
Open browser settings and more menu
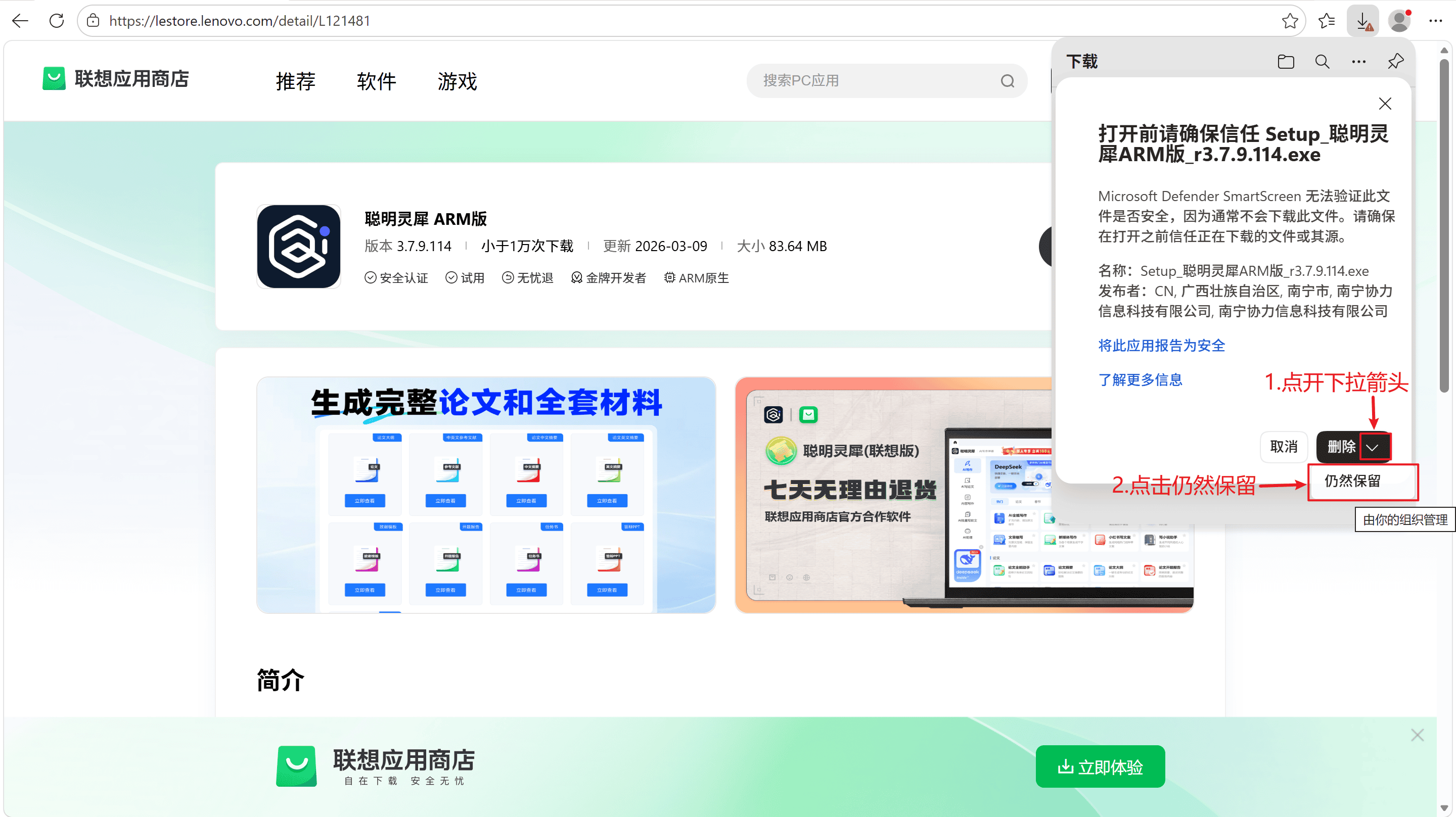click(1436, 21)
